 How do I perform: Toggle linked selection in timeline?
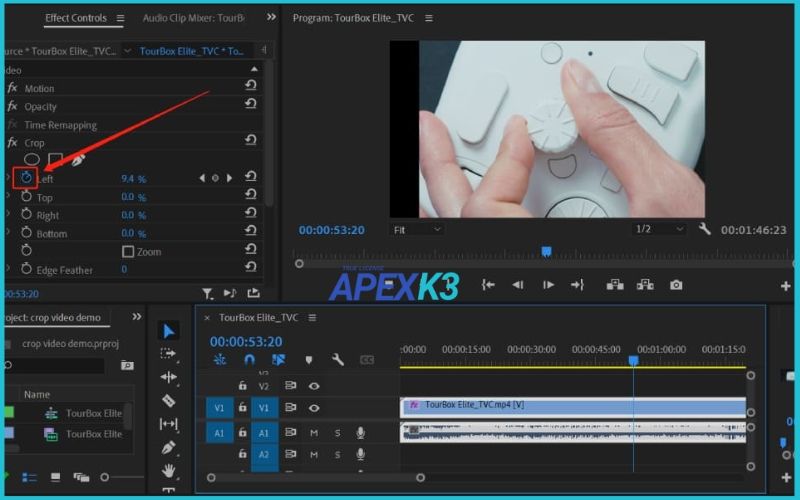[279, 360]
